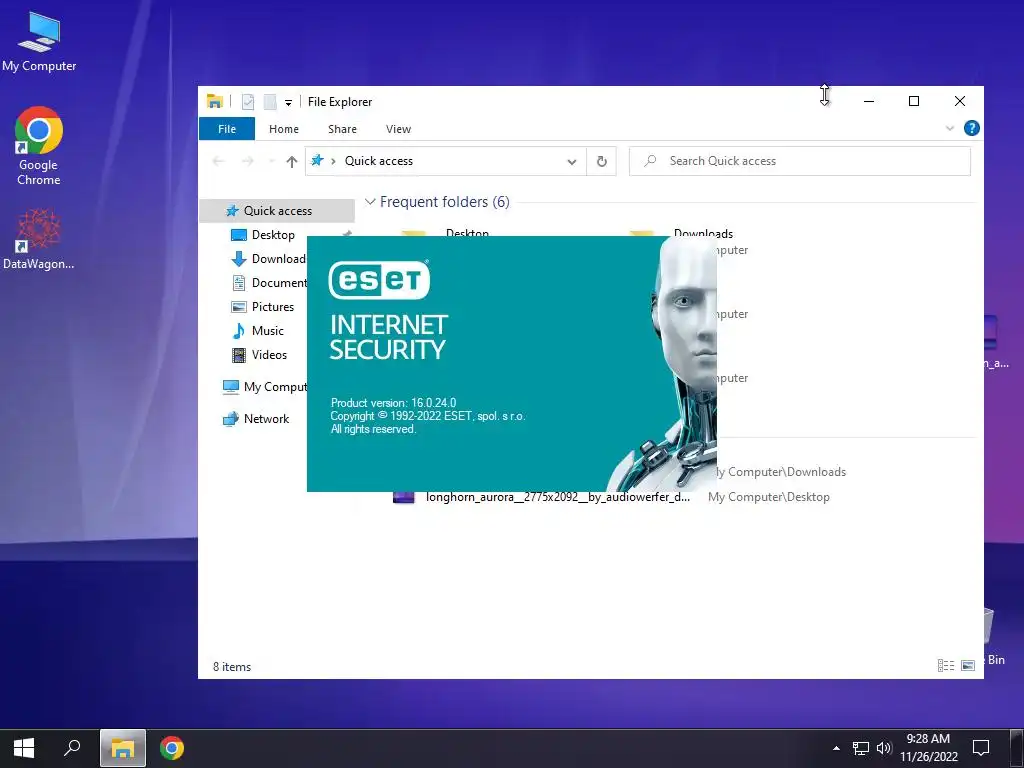Image resolution: width=1024 pixels, height=768 pixels.
Task: Expand the ribbon with the chevron
Action: pos(950,129)
